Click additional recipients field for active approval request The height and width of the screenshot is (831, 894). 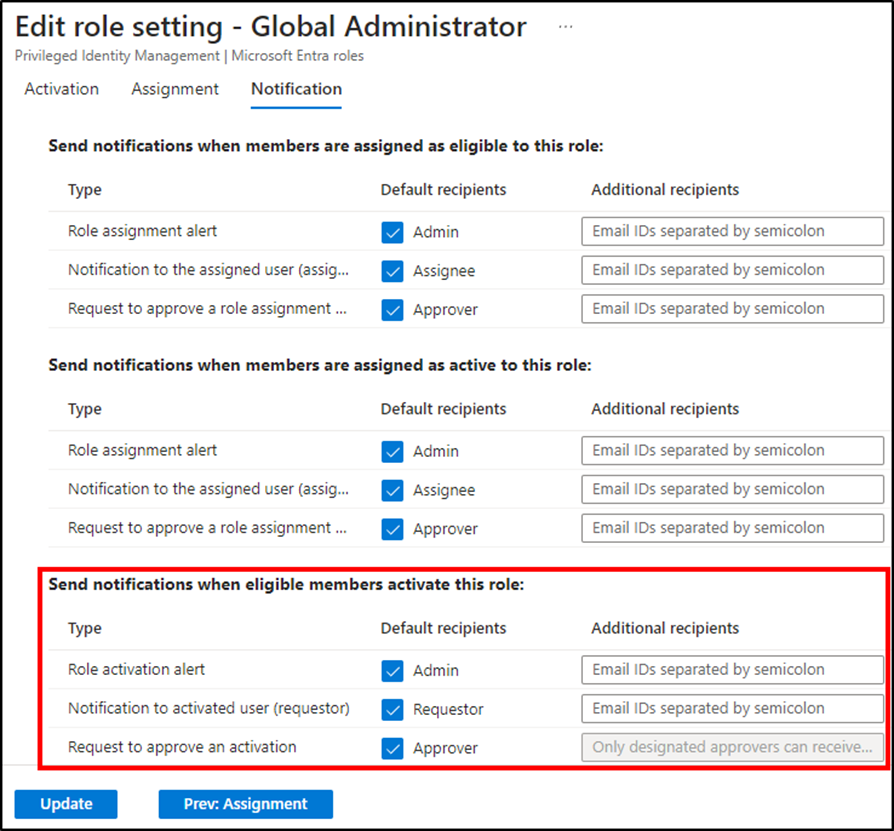coord(733,528)
